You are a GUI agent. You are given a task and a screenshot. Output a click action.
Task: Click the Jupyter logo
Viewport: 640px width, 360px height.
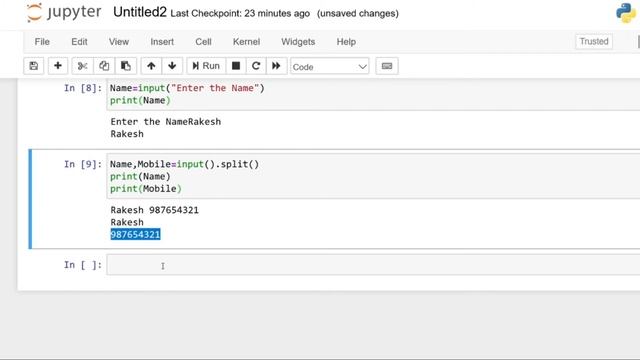click(x=64, y=13)
